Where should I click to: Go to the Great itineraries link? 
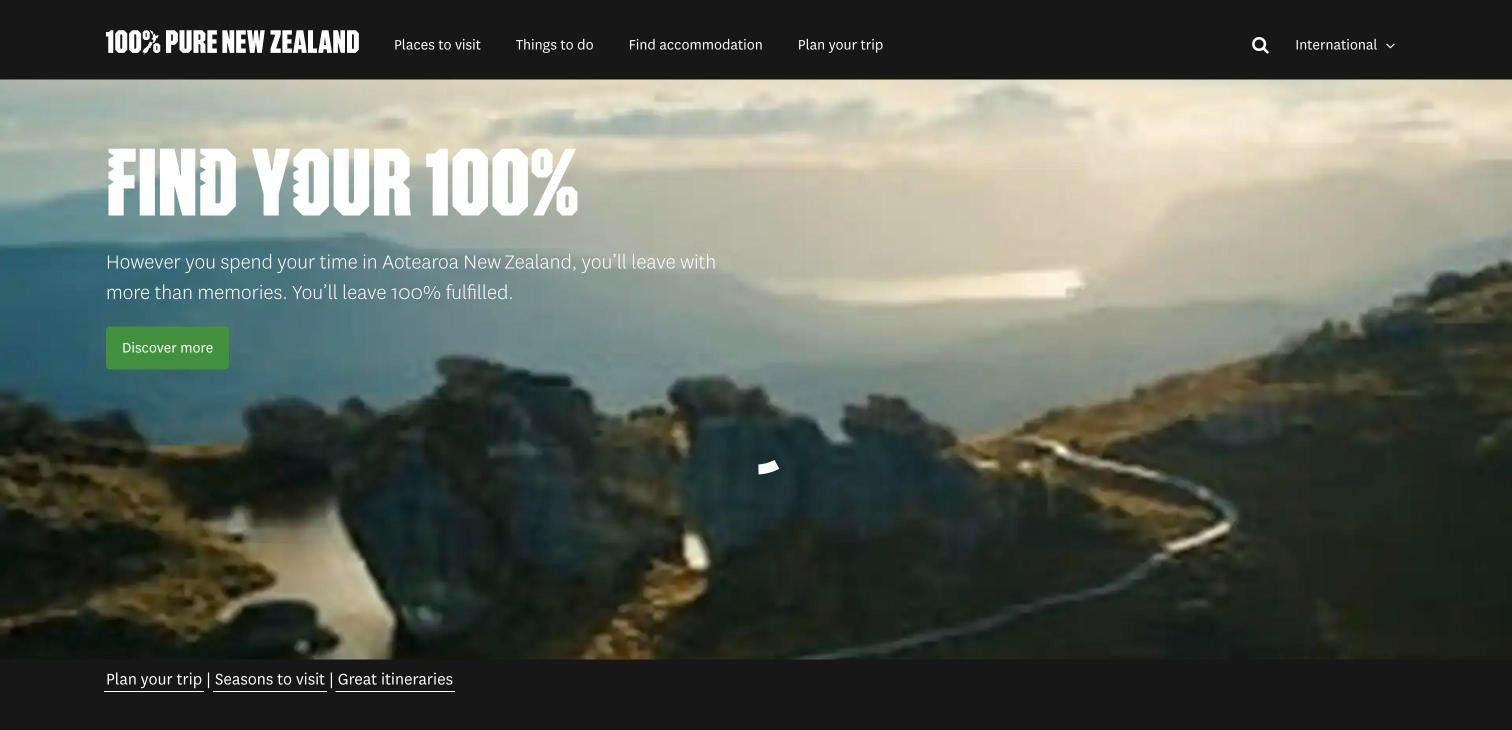[395, 680]
